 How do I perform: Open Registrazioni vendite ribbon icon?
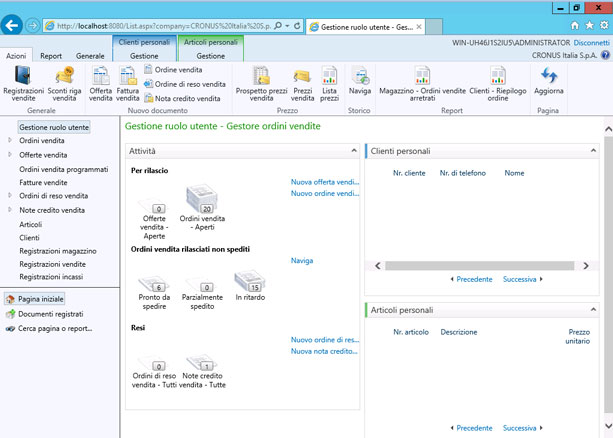(x=23, y=84)
